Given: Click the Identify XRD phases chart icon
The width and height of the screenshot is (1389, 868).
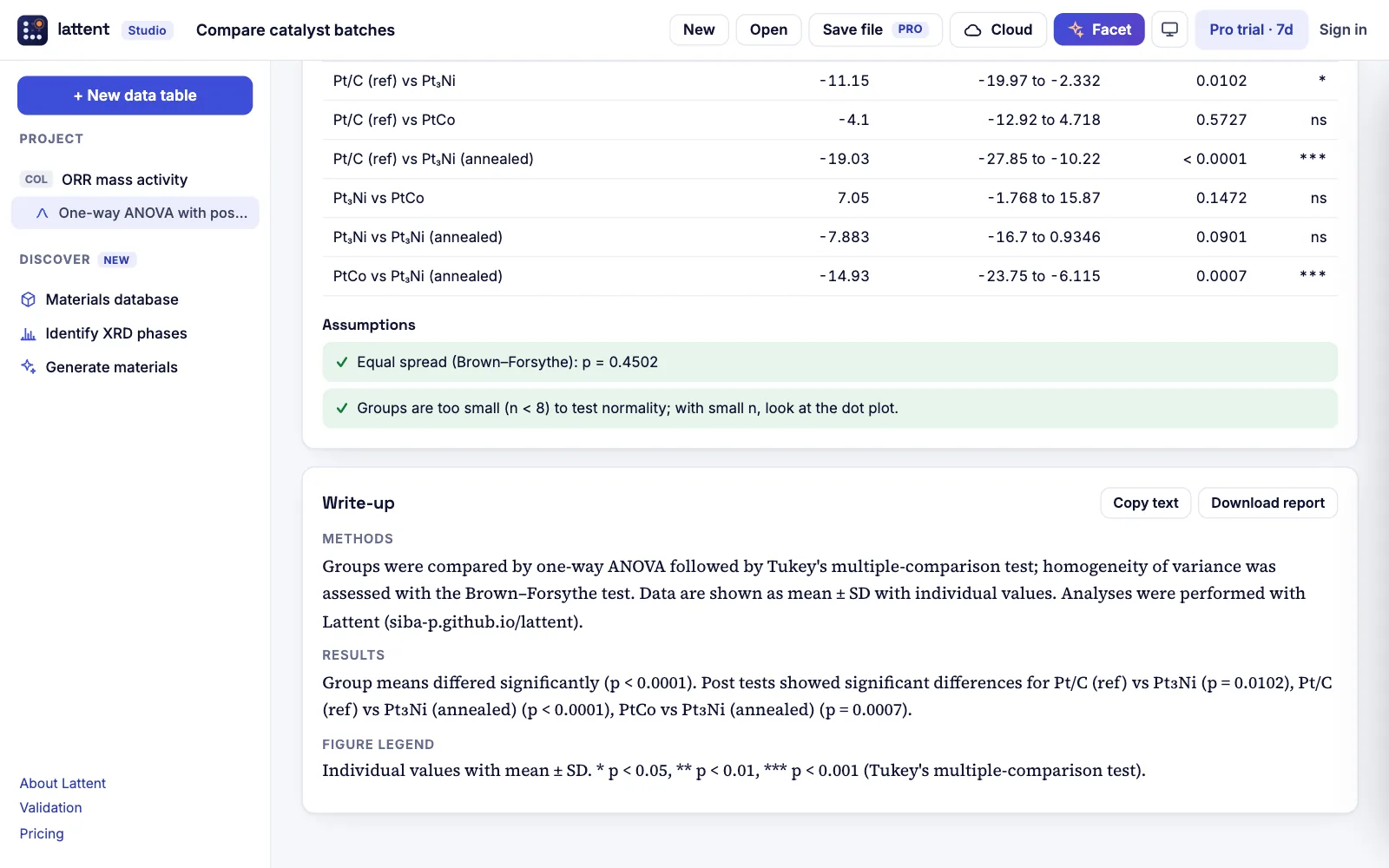Looking at the screenshot, I should [x=29, y=333].
